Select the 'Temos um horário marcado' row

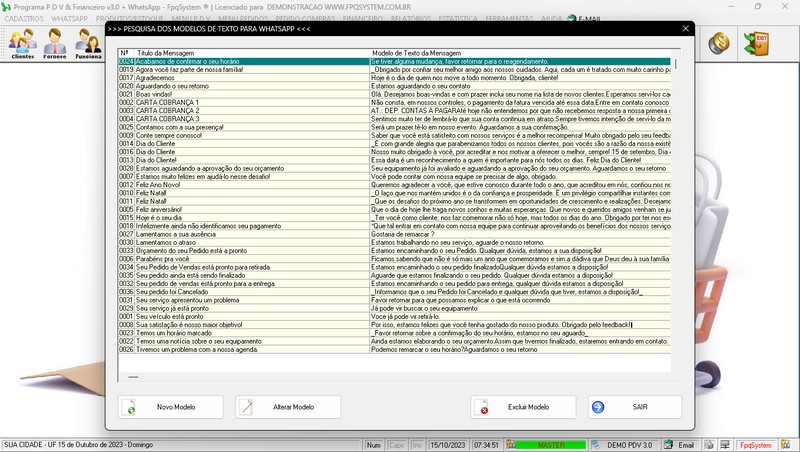[394, 333]
